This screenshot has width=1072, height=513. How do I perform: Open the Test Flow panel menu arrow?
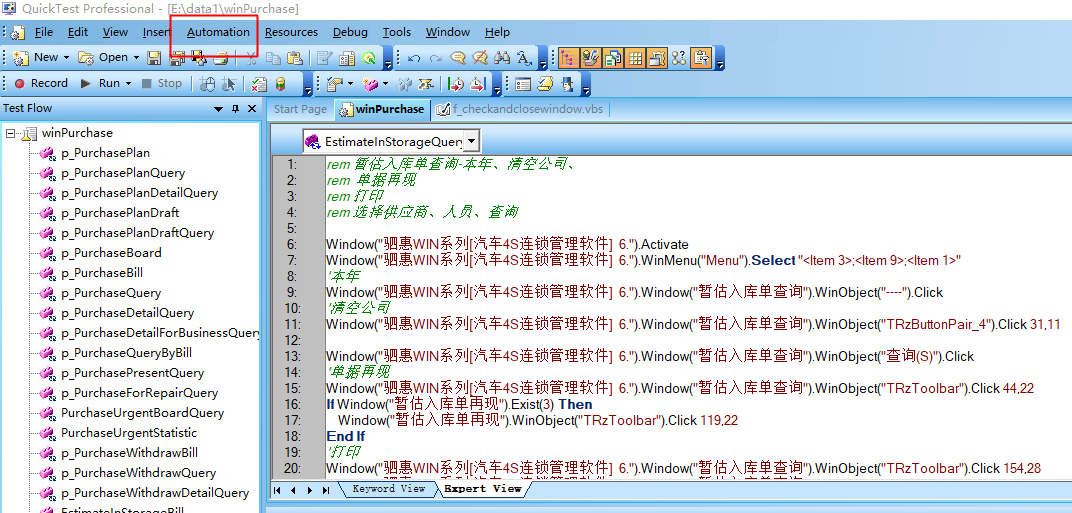pyautogui.click(x=219, y=109)
